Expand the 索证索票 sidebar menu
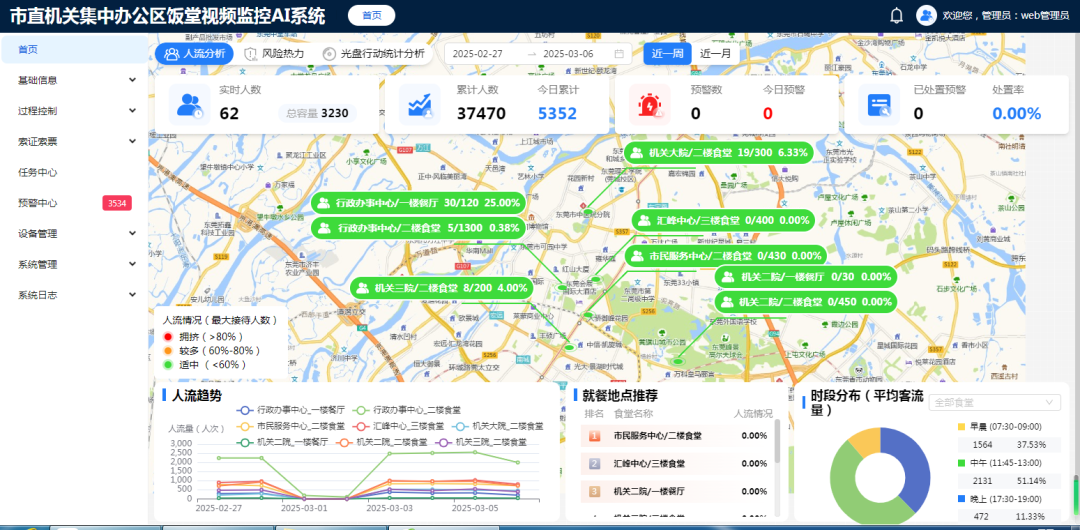 point(74,141)
